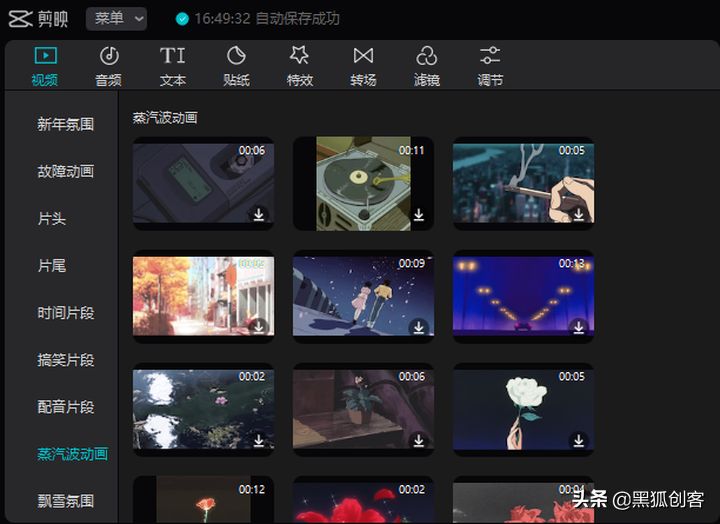Viewport: 720px width, 524px height.
Task: Click the 剪映 scissor logo icon
Action: point(21,19)
